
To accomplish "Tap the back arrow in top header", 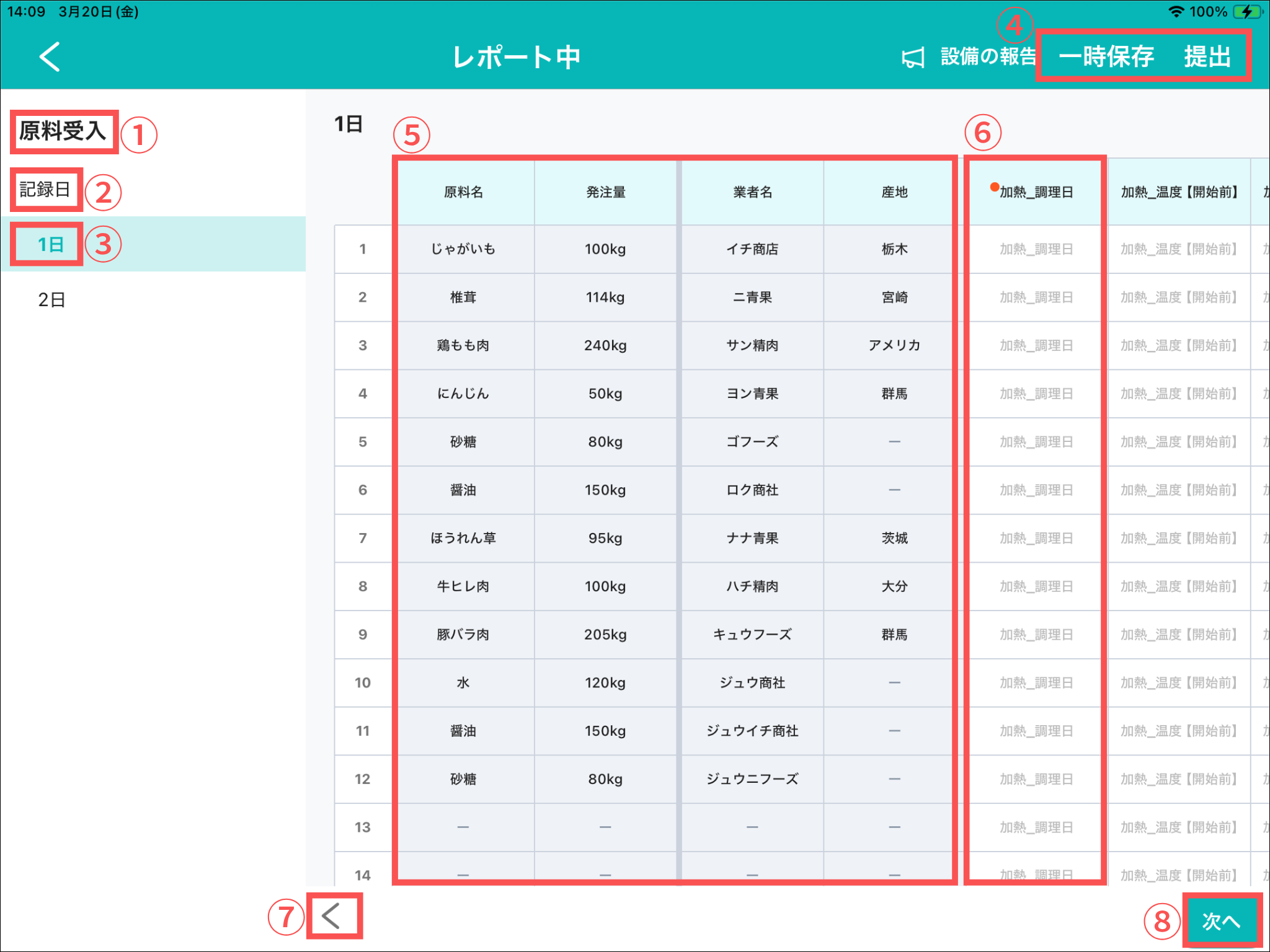I will (50, 57).
